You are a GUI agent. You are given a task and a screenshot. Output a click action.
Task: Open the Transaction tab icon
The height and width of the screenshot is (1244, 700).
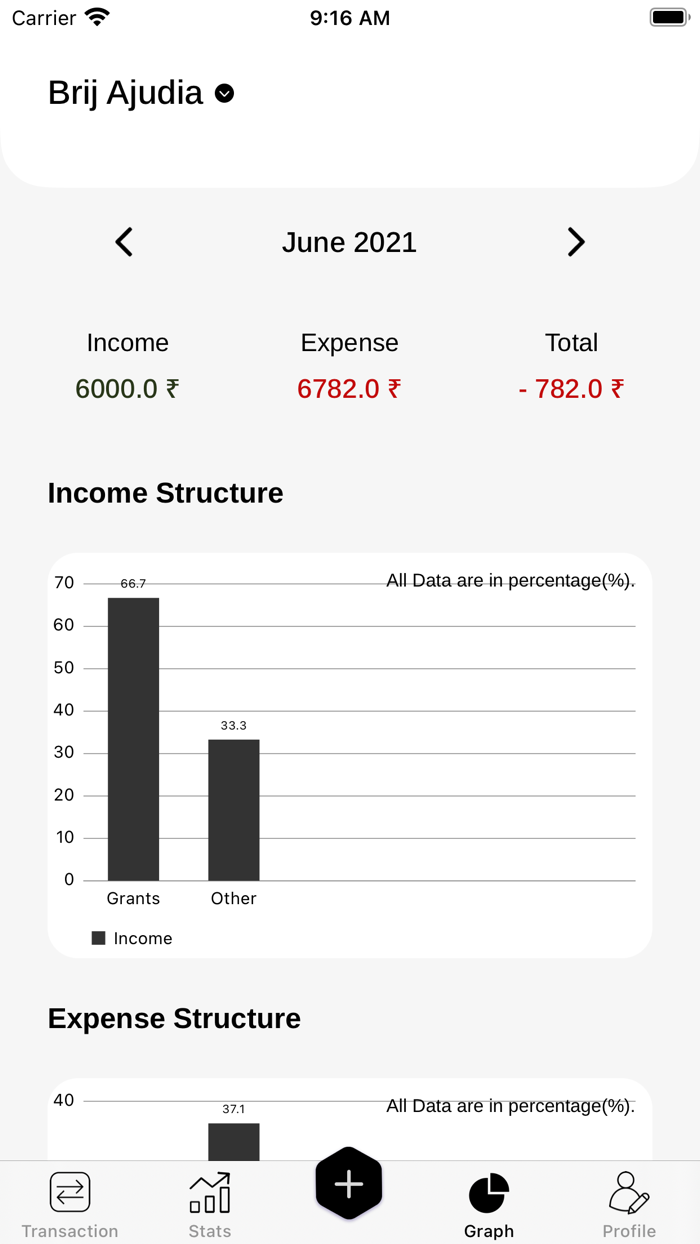pos(70,1191)
